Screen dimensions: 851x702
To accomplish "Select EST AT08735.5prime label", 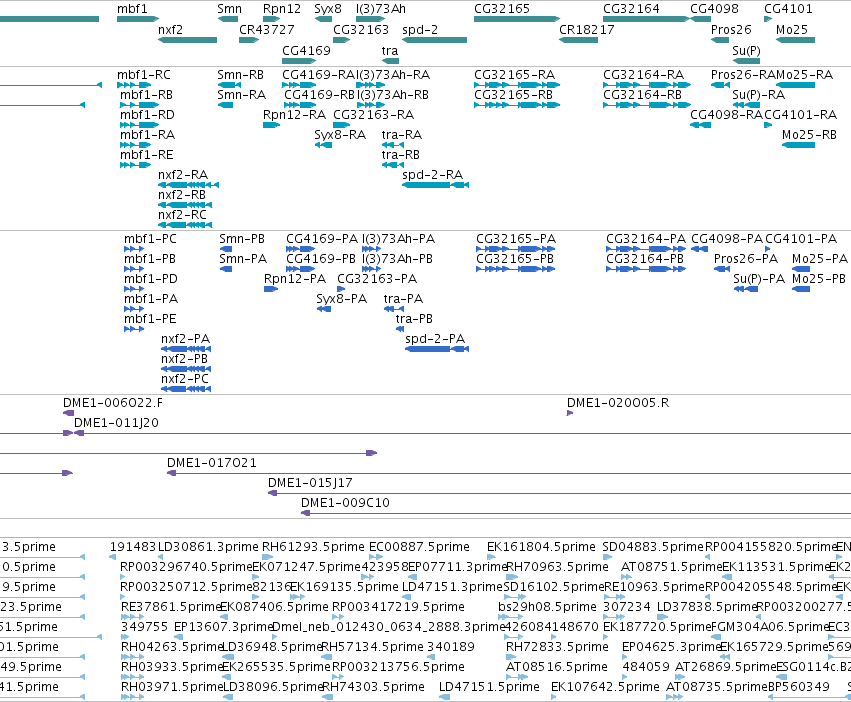I will coord(716,687).
